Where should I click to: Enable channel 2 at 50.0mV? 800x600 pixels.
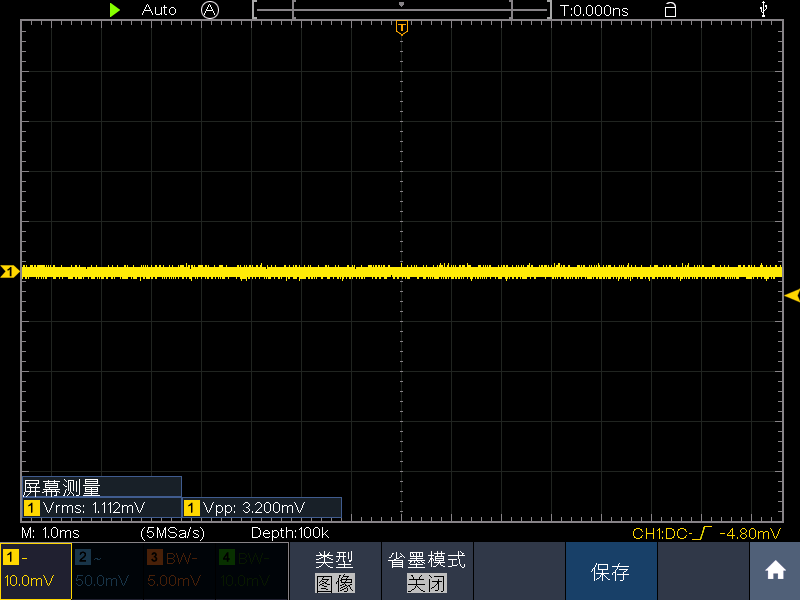tap(108, 571)
